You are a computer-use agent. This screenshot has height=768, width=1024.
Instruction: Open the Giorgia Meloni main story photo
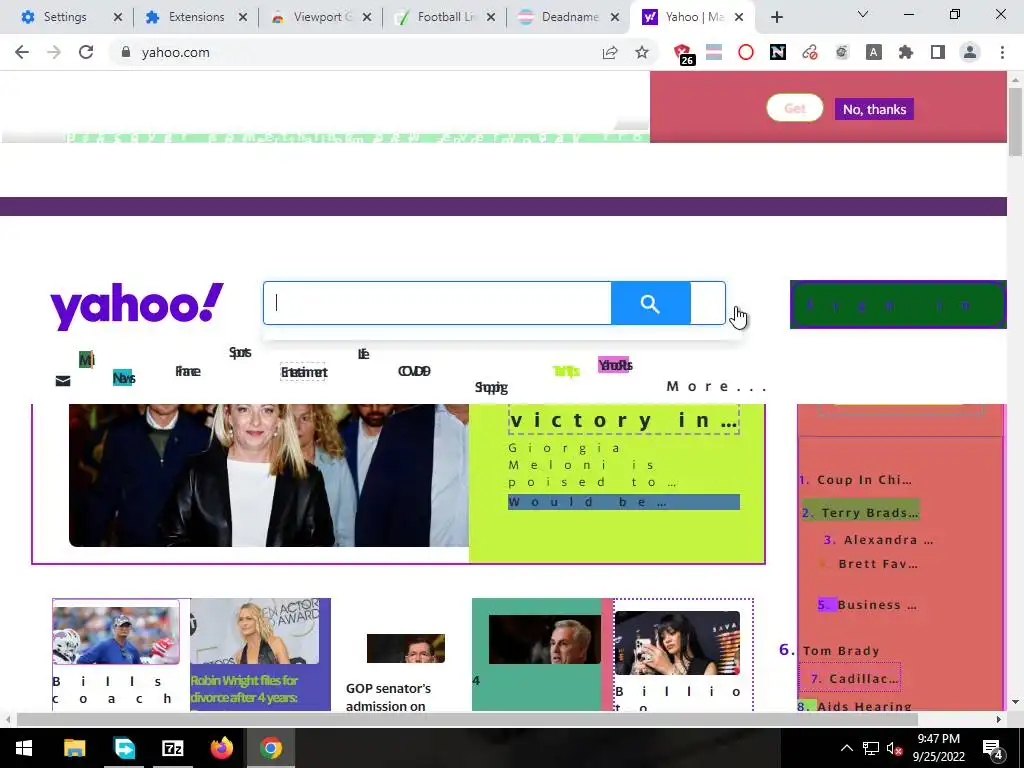(269, 475)
